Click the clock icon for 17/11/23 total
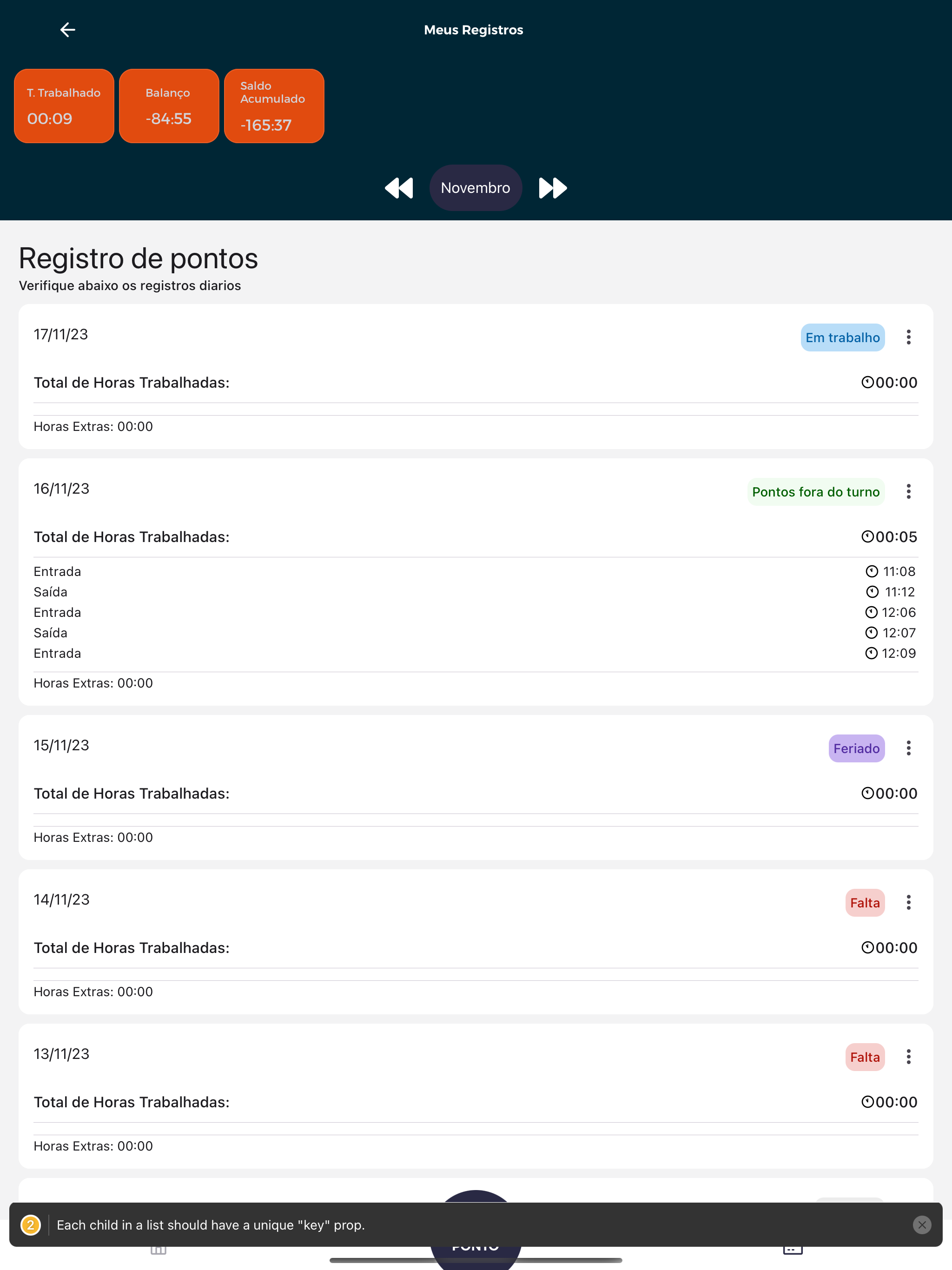Viewport: 952px width, 1270px height. [x=867, y=383]
